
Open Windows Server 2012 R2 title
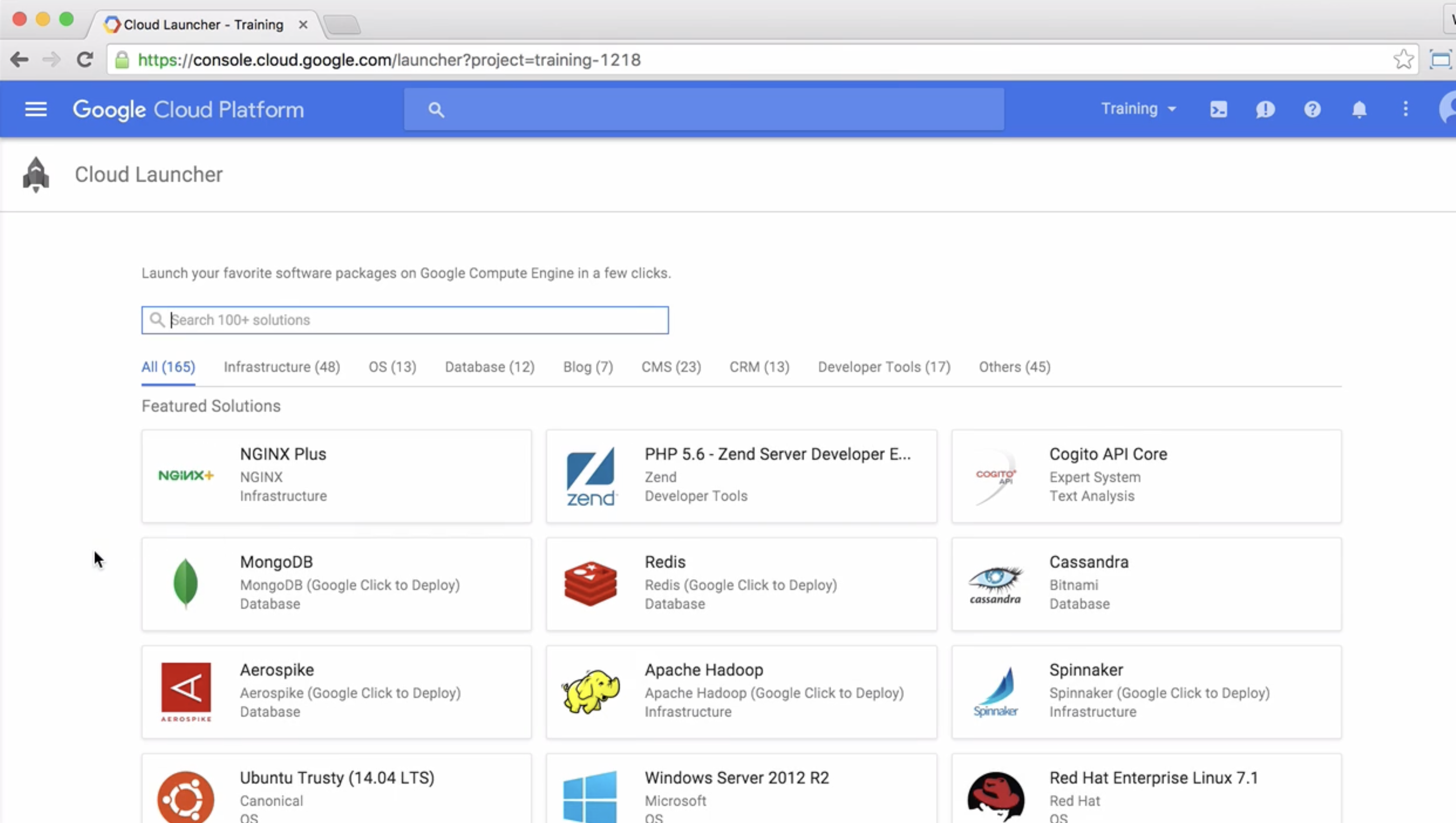[737, 778]
